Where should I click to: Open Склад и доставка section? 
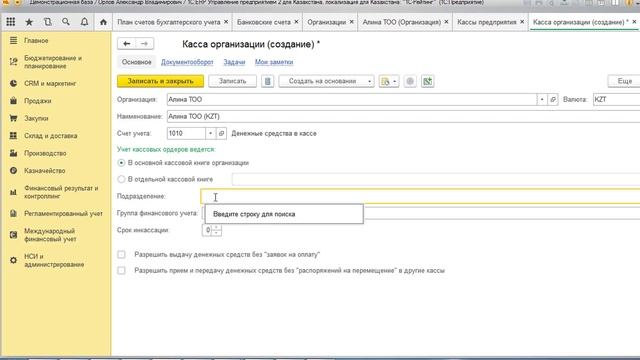pyautogui.click(x=50, y=136)
